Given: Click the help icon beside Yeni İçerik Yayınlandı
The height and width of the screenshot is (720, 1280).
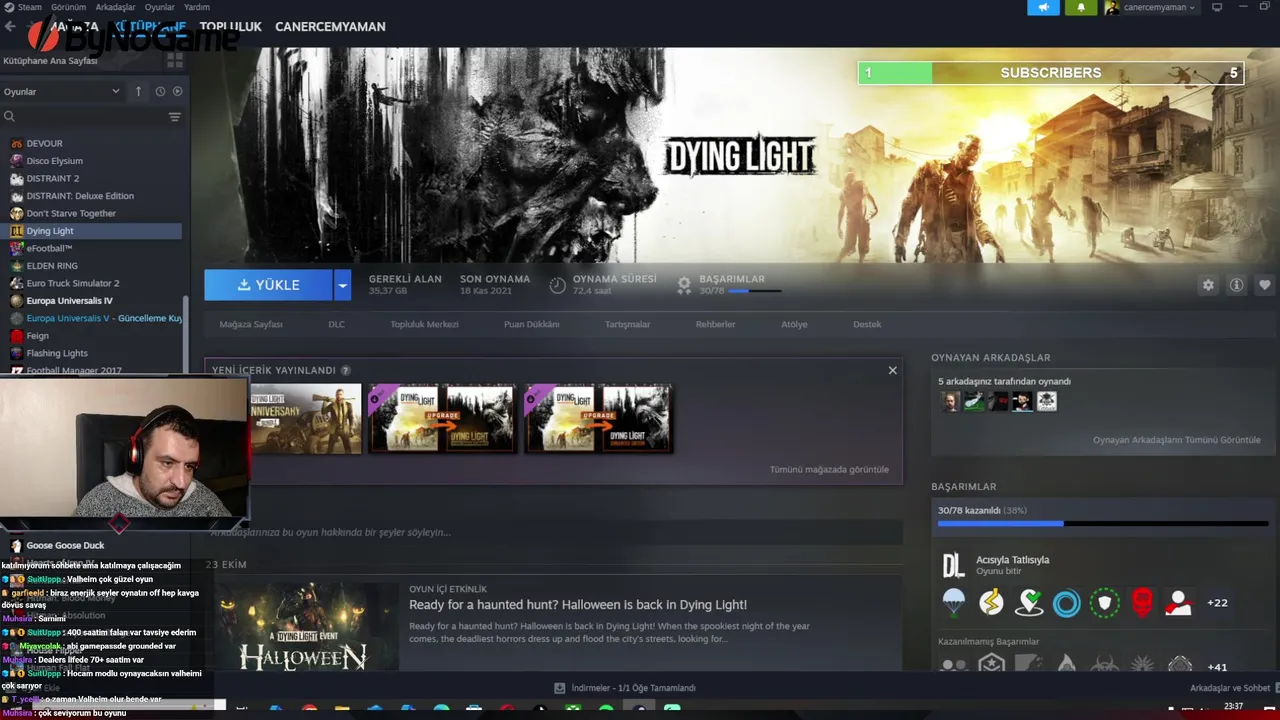Looking at the screenshot, I should [x=345, y=370].
